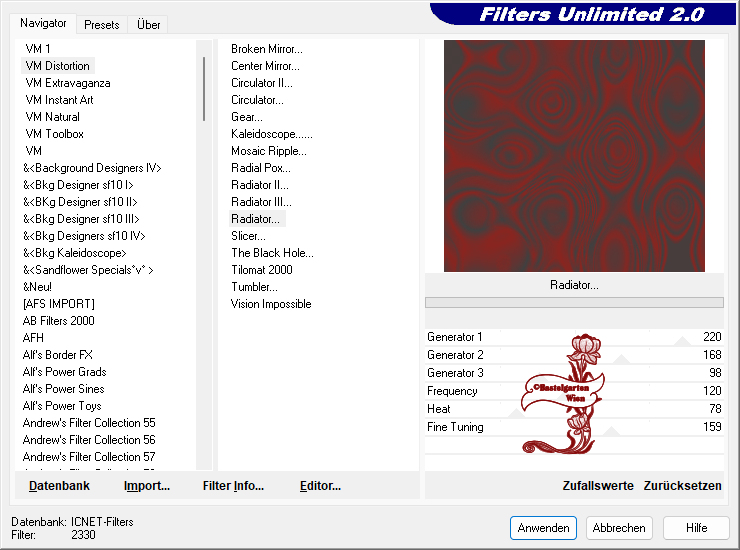This screenshot has width=740, height=550.
Task: Show Filter Info
Action: [x=233, y=486]
